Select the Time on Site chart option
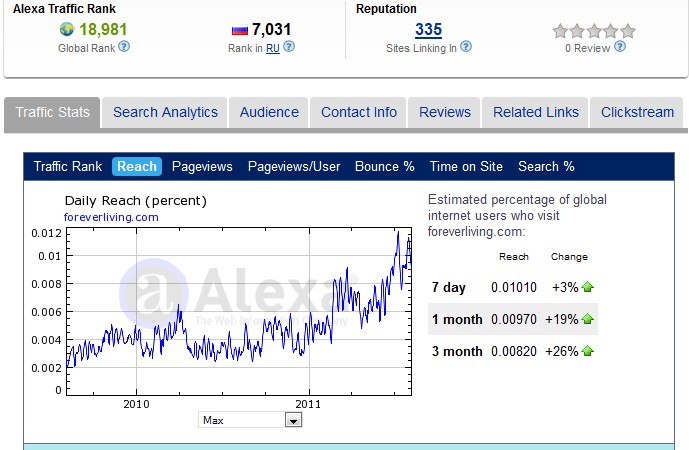This screenshot has width=689, height=450. 466,167
